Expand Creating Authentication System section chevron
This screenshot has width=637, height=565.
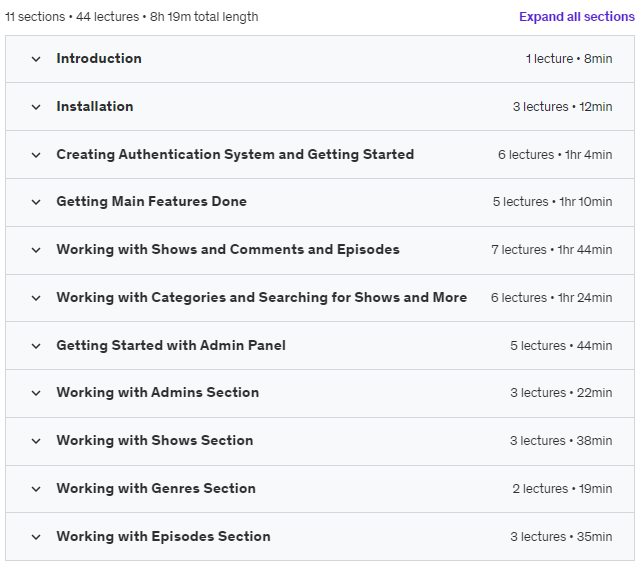pos(36,155)
